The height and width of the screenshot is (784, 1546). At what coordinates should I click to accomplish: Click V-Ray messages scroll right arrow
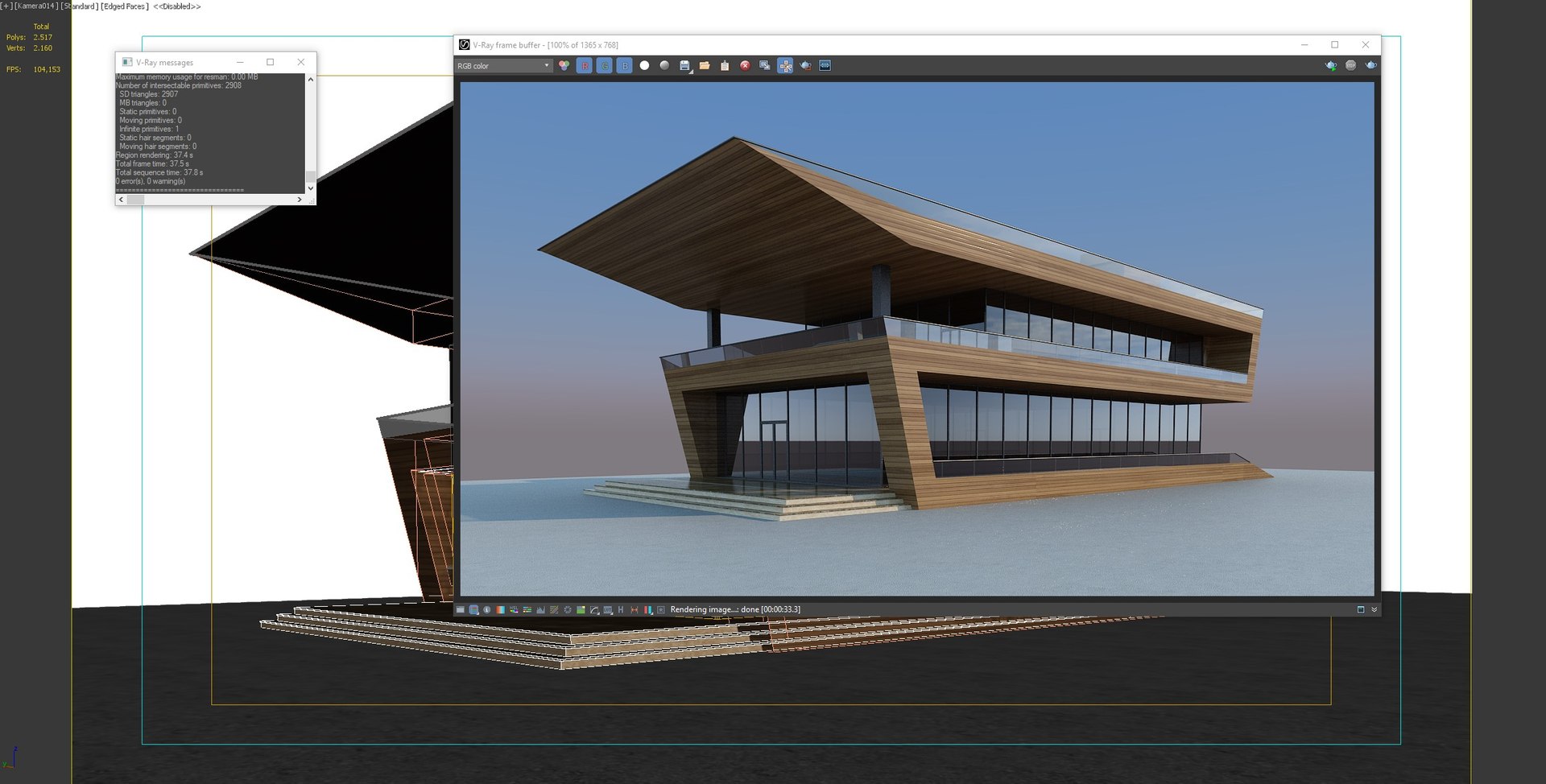tap(300, 200)
